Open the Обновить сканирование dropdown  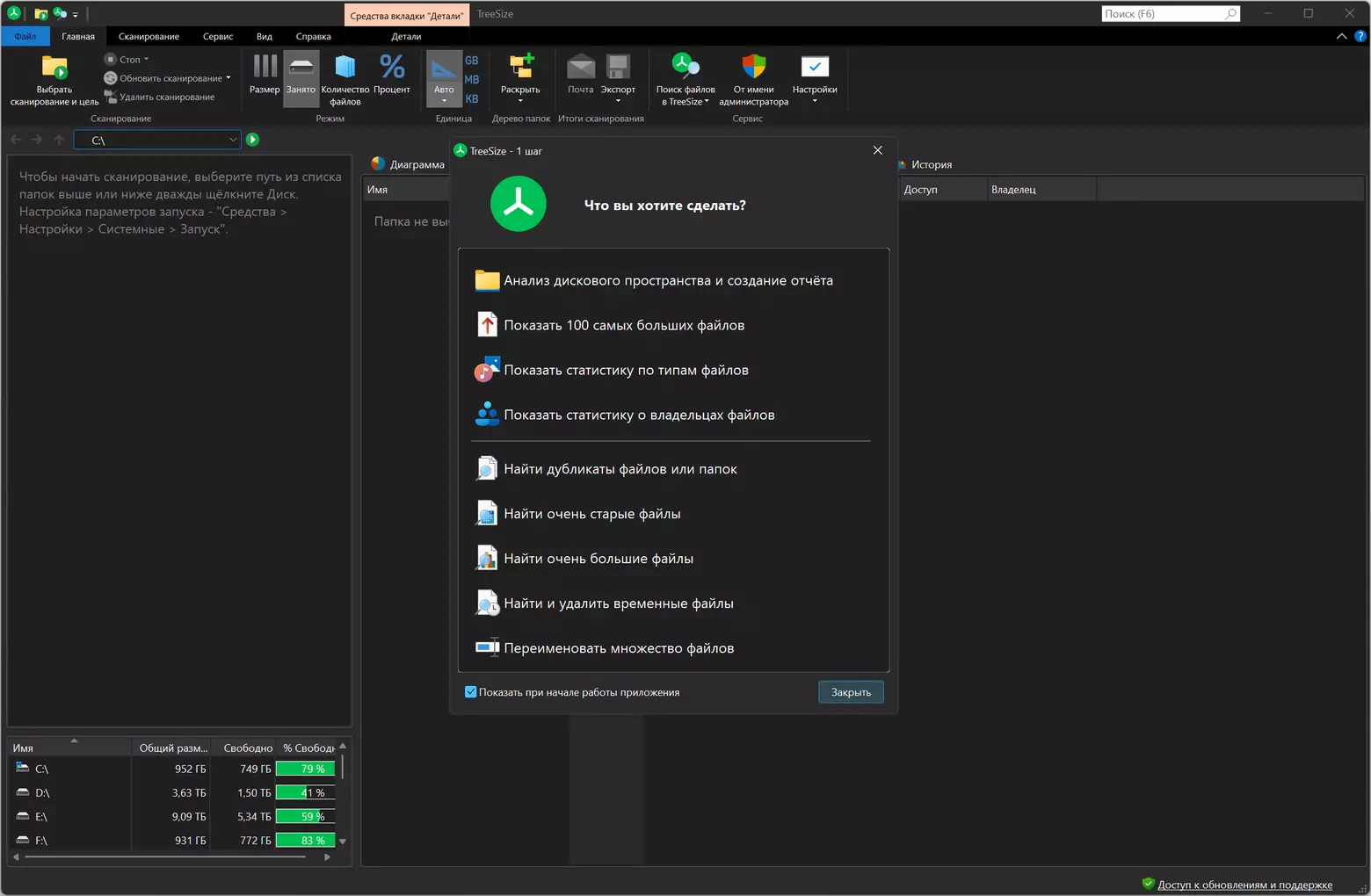click(228, 78)
